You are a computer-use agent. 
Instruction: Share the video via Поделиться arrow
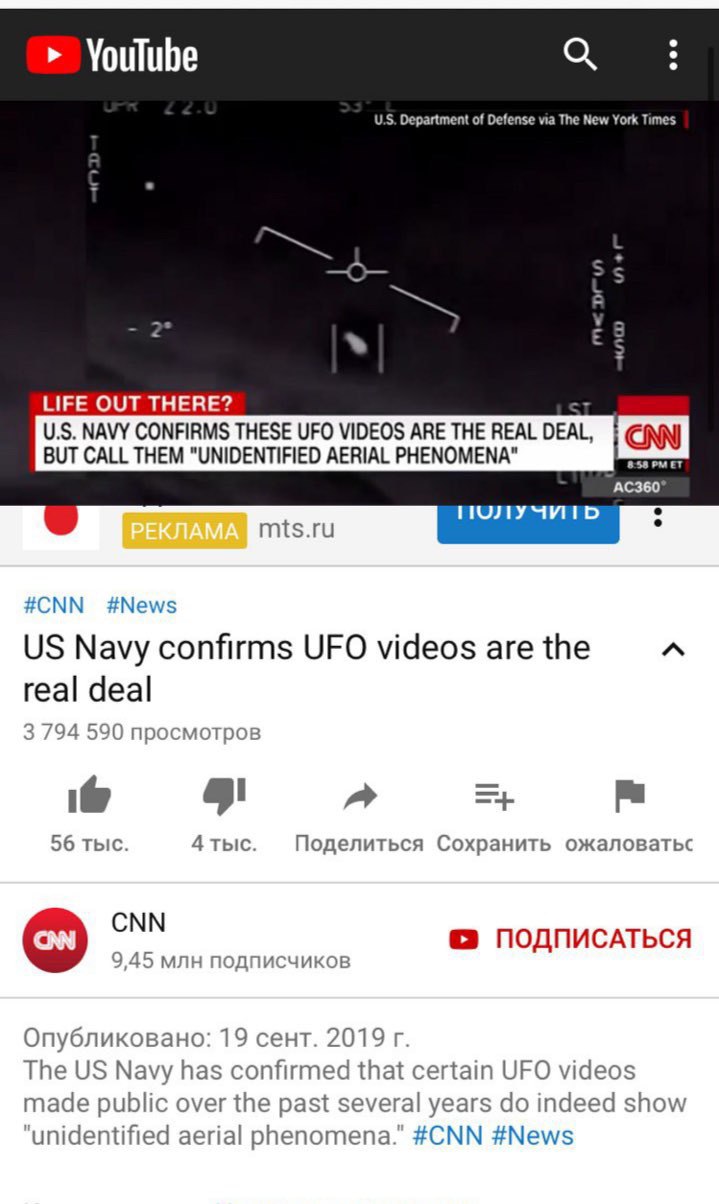click(x=359, y=797)
